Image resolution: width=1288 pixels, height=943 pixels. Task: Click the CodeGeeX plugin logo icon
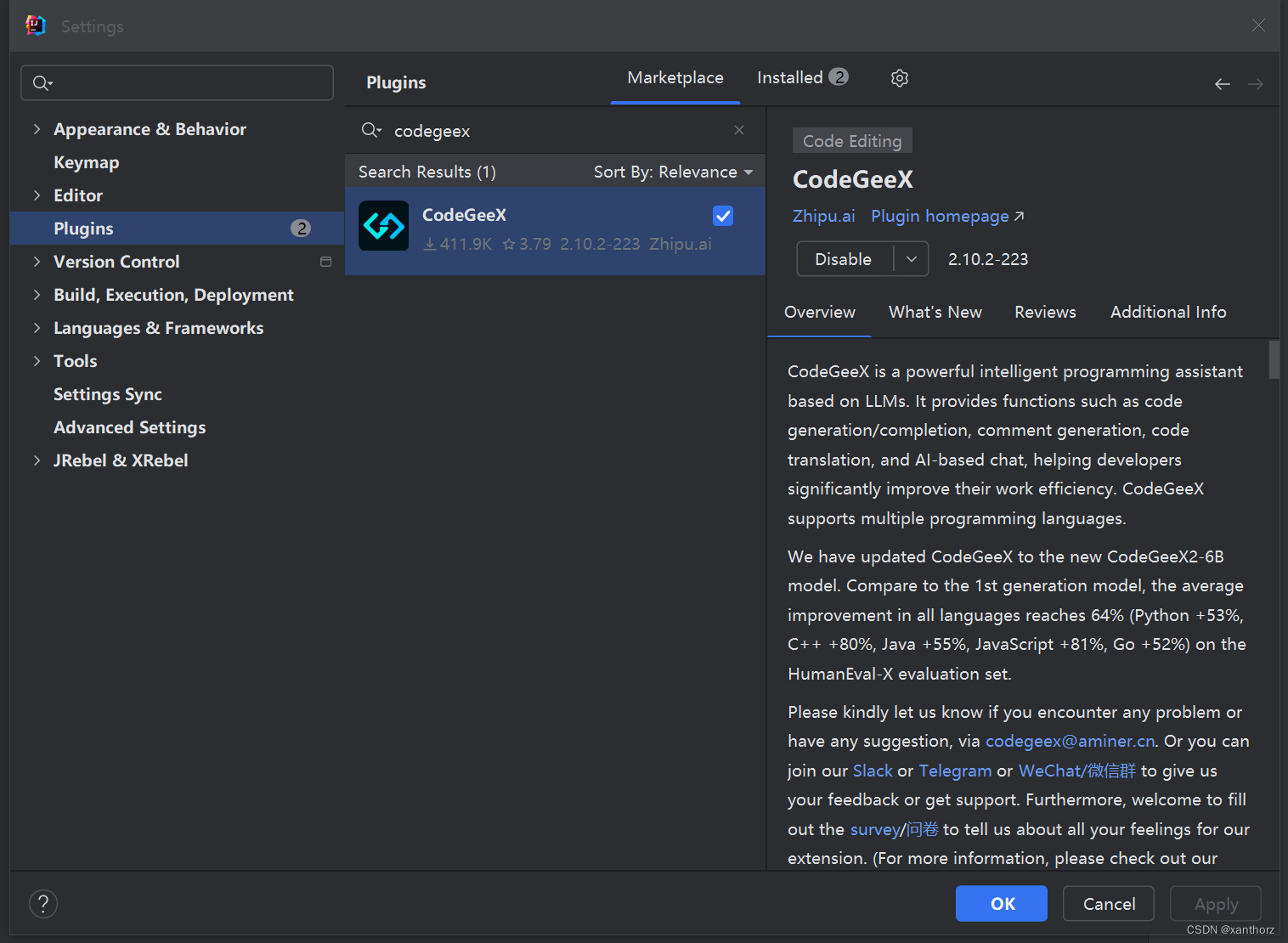coord(384,226)
